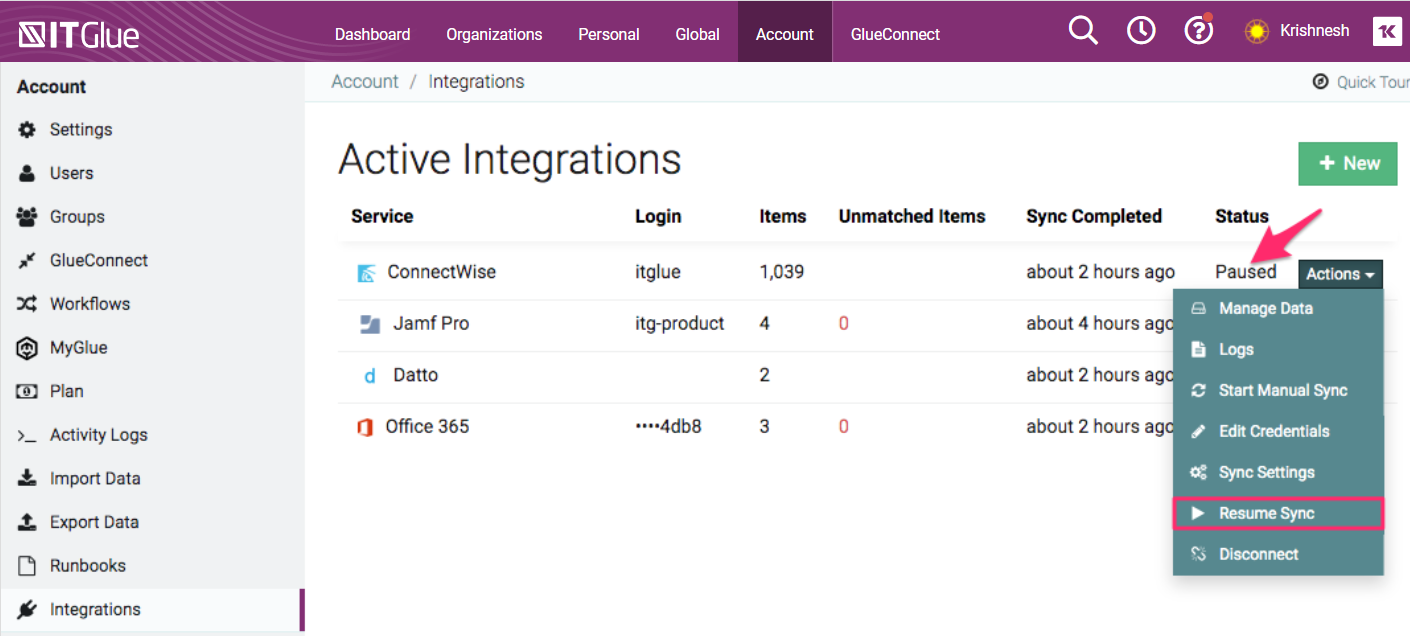Choose Disconnect from Actions menu
This screenshot has width=1410, height=636.
(1278, 554)
